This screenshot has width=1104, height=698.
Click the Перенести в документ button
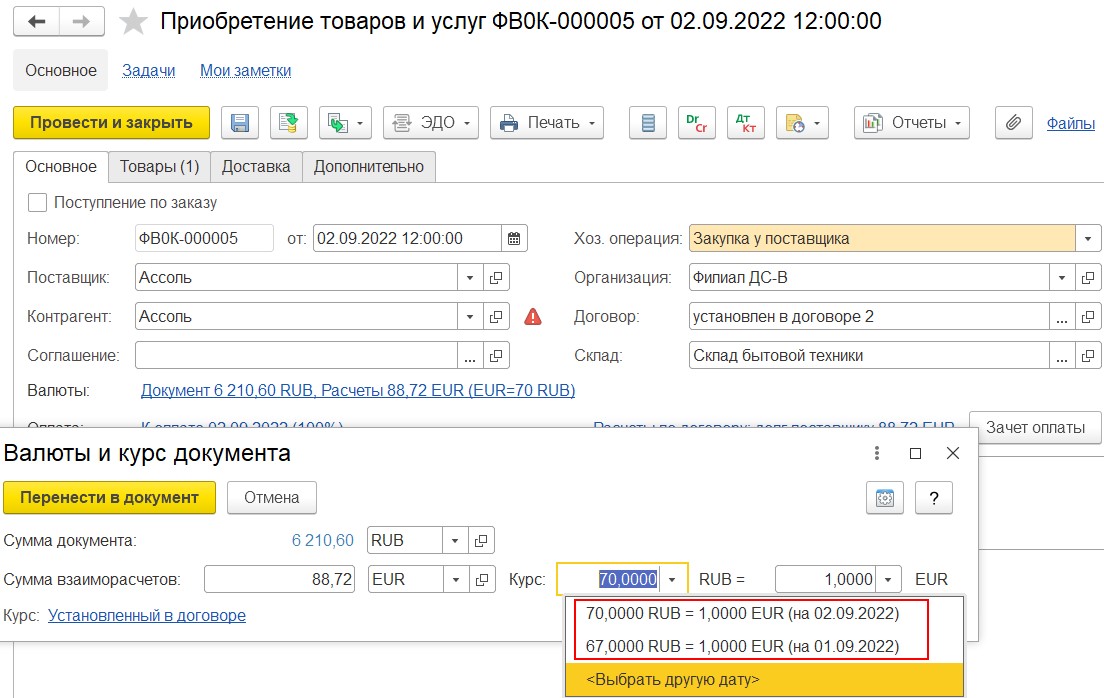109,497
